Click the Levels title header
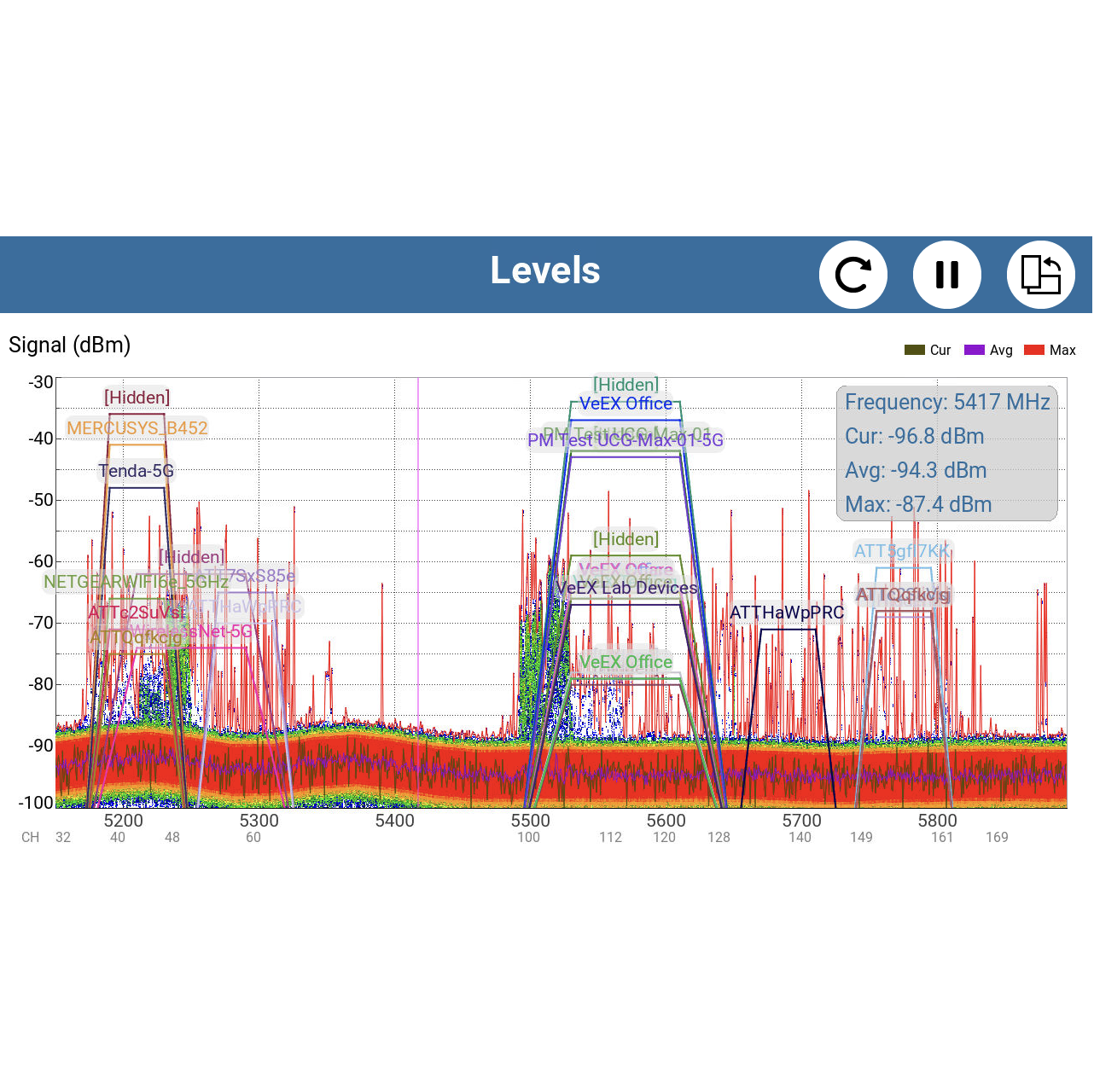 click(545, 270)
